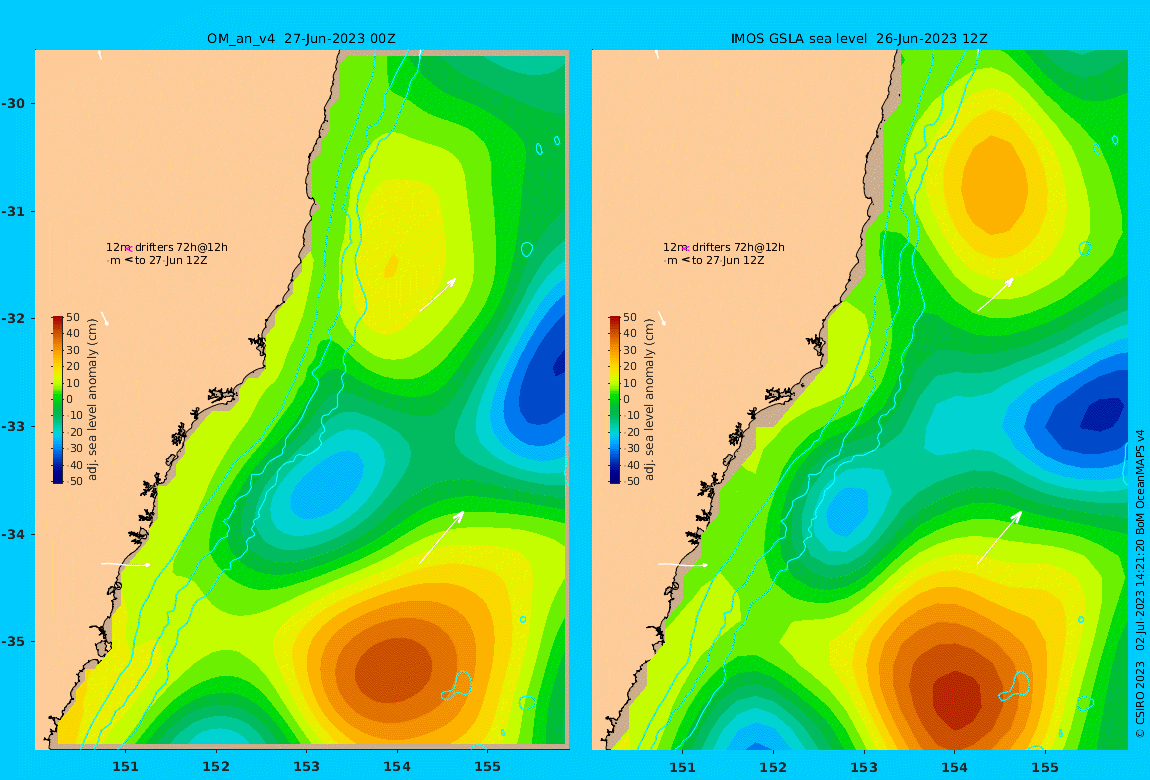Image resolution: width=1150 pixels, height=780 pixels.
Task: Click left map's 'adj. sea level anomaly (cm)' label
Action: click(92, 400)
